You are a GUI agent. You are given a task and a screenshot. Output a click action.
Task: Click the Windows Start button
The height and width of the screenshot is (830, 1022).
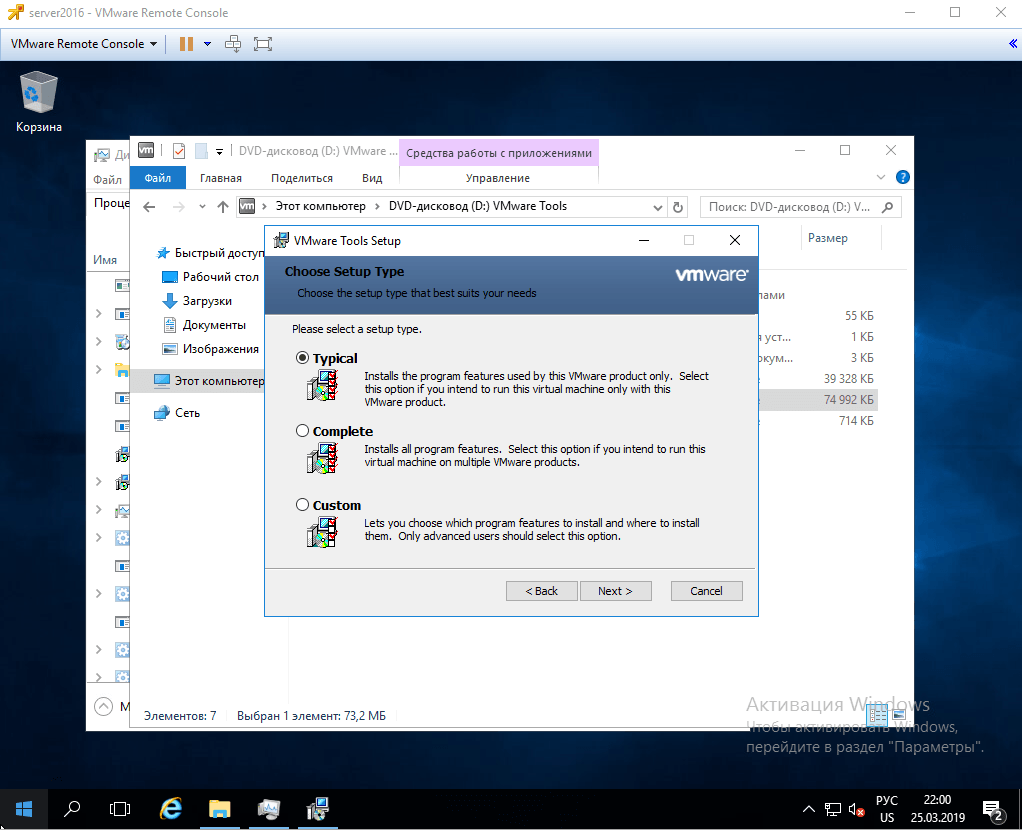pyautogui.click(x=24, y=808)
